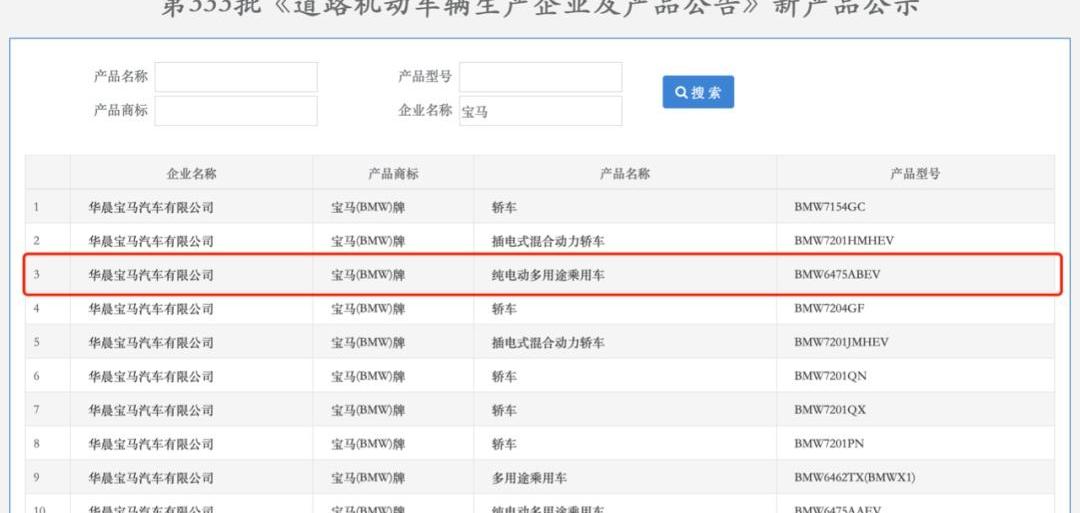This screenshot has width=1080, height=513.
Task: Click 纯电动多用途乘用车 in row 3
Action: [x=548, y=275]
